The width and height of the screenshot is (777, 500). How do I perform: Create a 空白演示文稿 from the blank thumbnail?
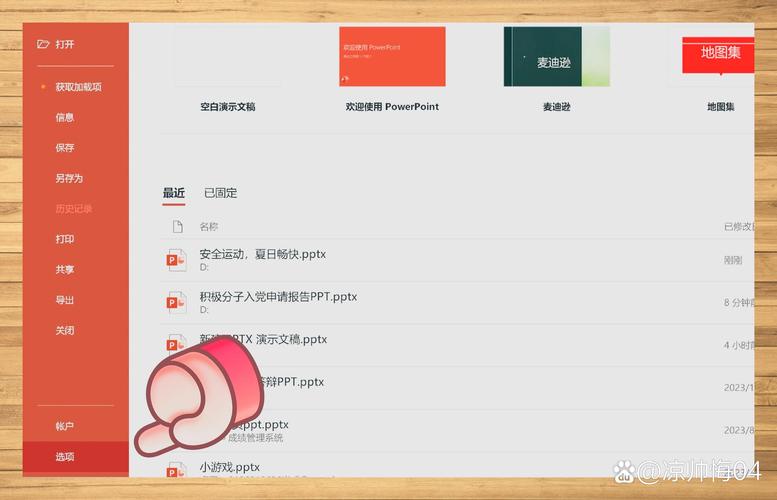[228, 56]
